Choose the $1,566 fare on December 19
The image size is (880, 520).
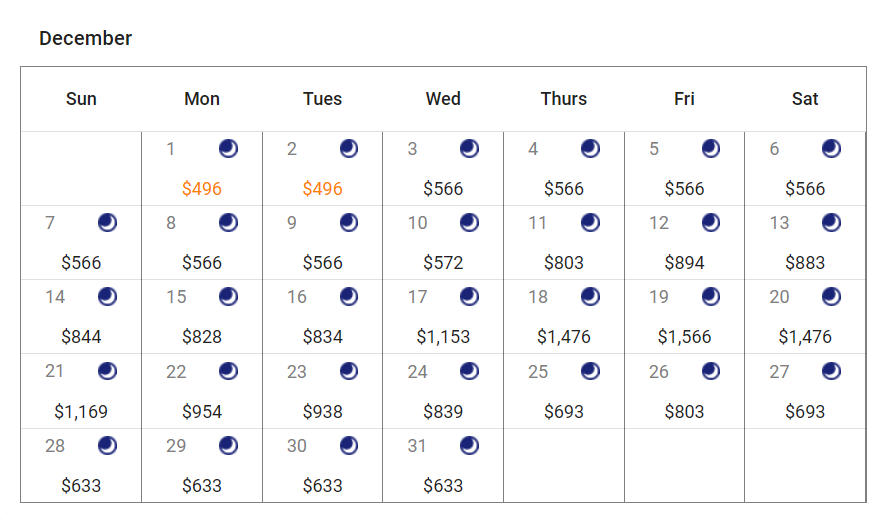(x=684, y=337)
